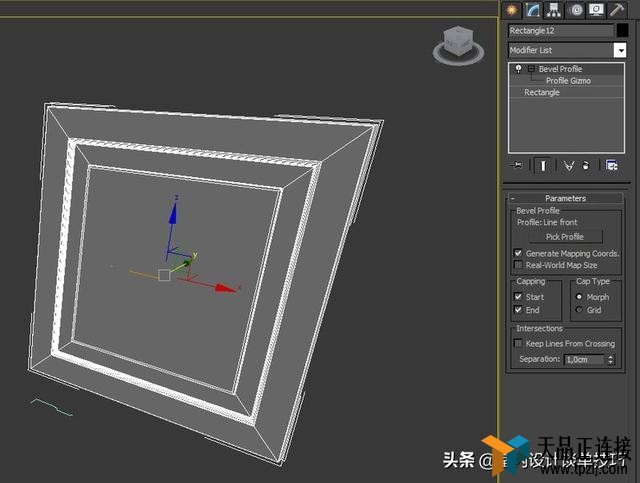640x483 pixels.
Task: Select Bevel Profile in modifier stack
Action: 560,69
